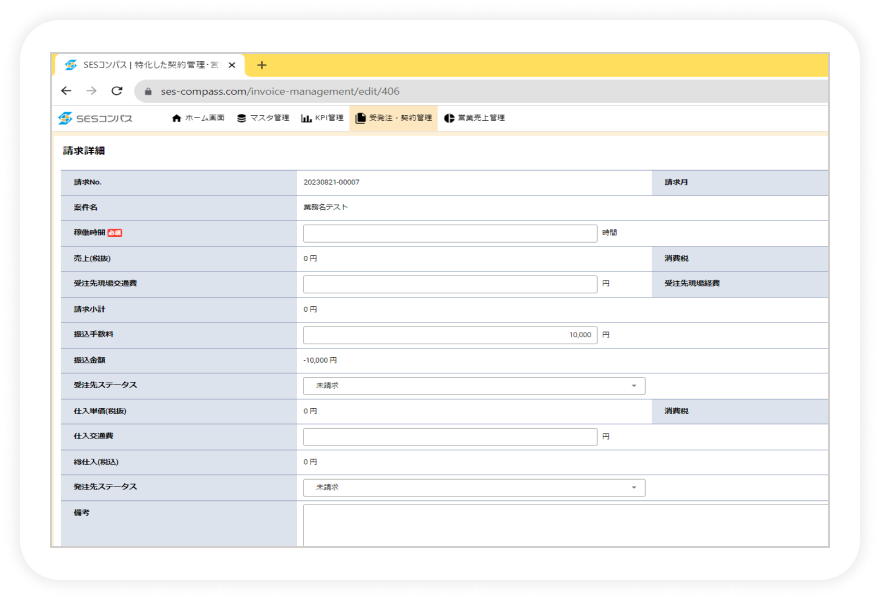880x600 pixels.
Task: Focus the 仕入交通費 input field
Action: coord(450,437)
